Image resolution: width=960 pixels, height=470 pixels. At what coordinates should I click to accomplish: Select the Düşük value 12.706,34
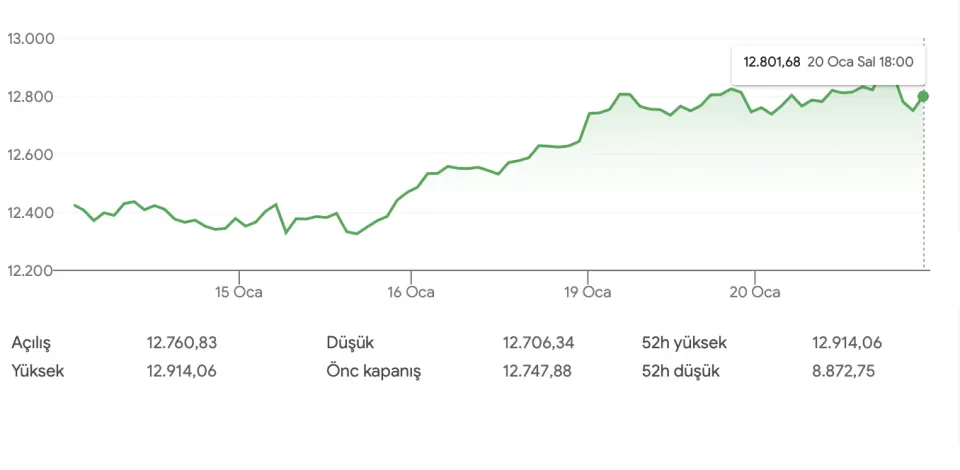click(538, 343)
